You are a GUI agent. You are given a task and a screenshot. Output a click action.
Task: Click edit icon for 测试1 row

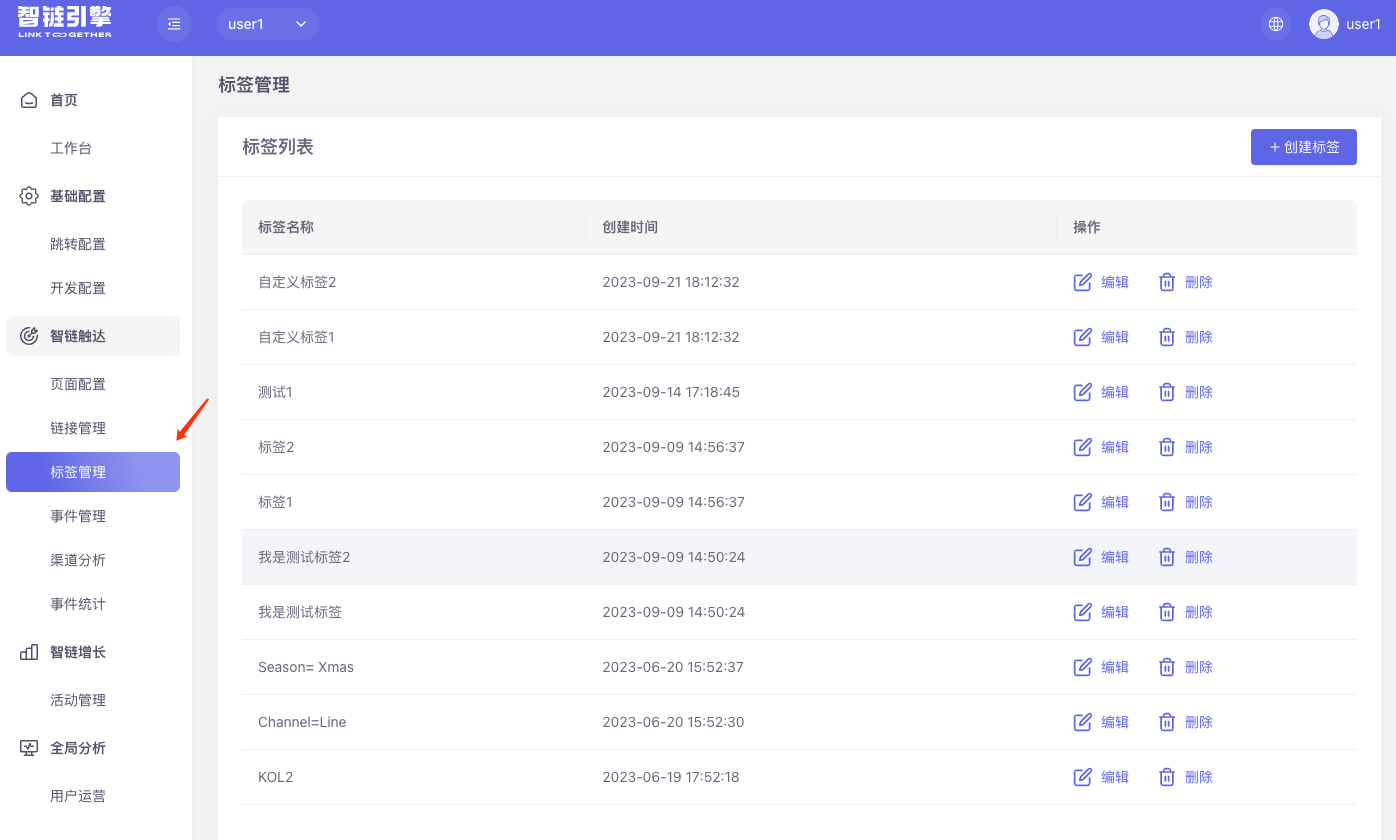click(1082, 392)
